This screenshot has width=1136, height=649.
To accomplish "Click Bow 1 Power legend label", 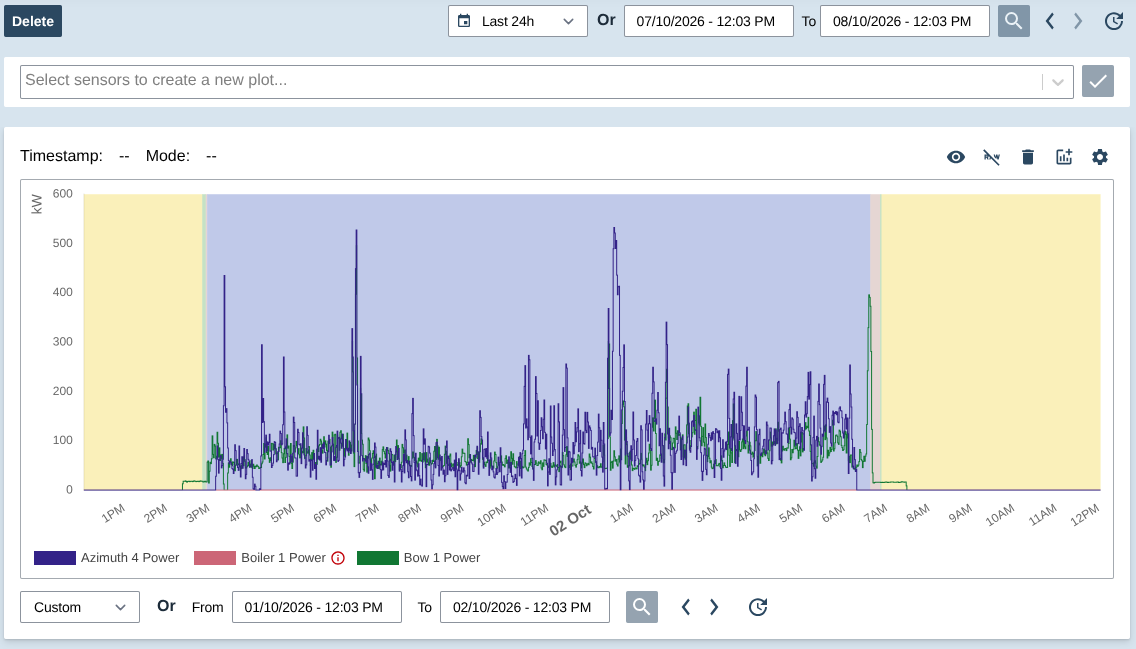I will [442, 558].
